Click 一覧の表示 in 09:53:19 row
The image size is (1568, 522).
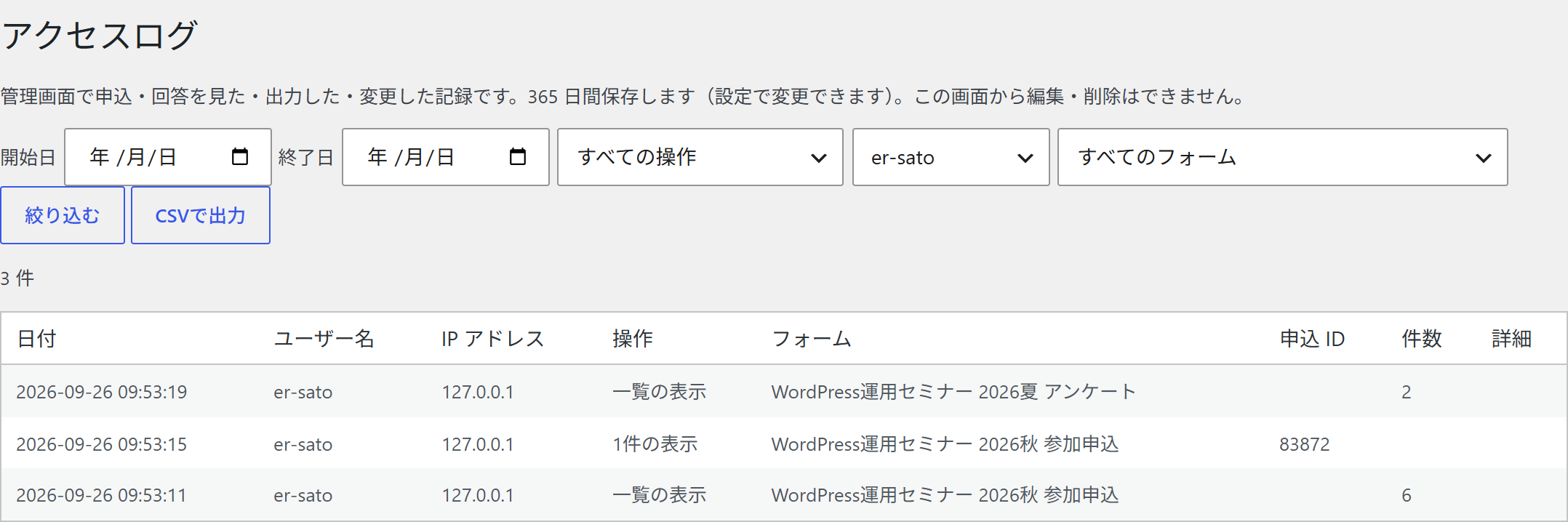[x=660, y=392]
